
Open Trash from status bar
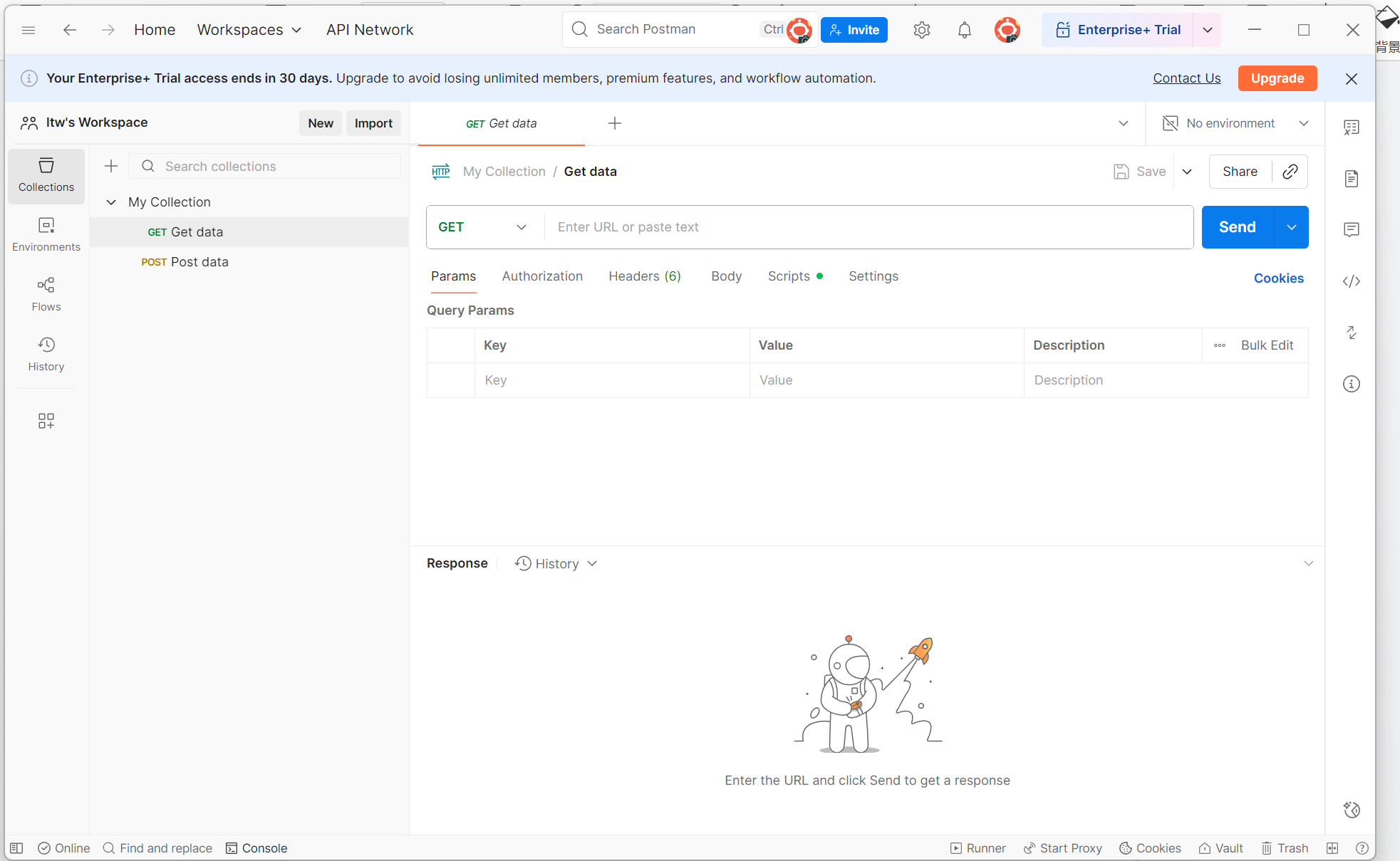click(x=1285, y=848)
